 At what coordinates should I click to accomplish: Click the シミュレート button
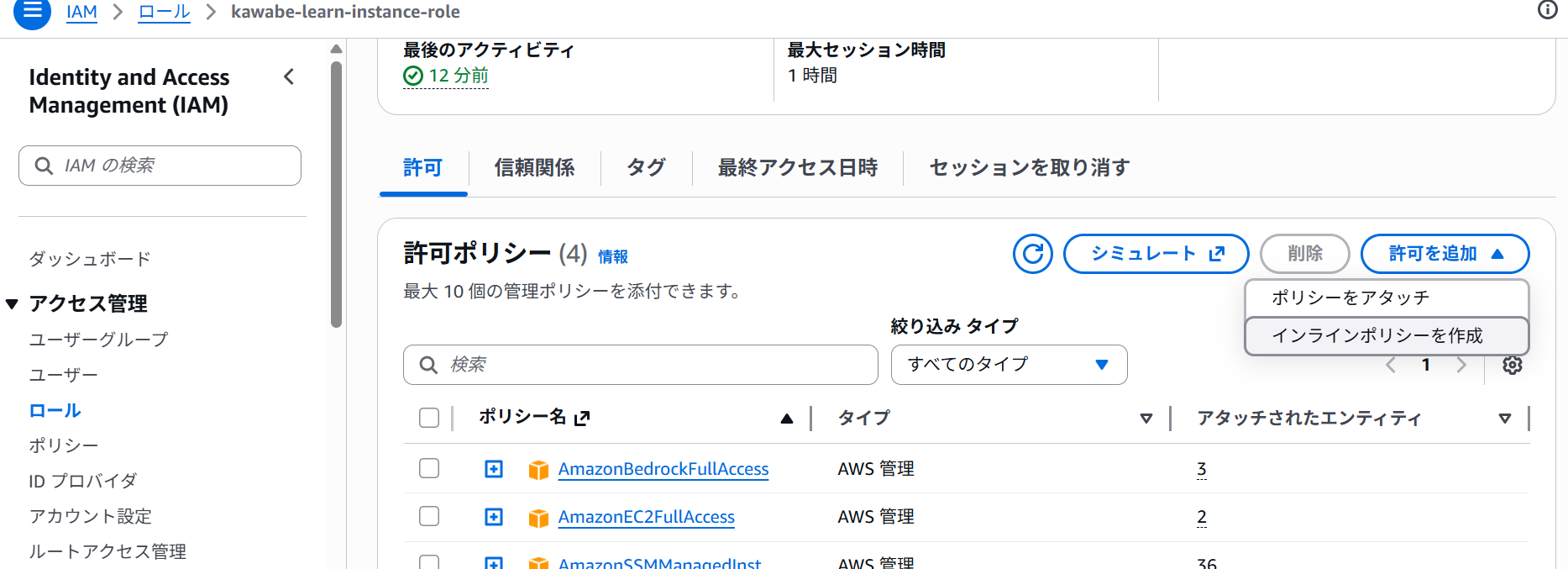tap(1156, 254)
